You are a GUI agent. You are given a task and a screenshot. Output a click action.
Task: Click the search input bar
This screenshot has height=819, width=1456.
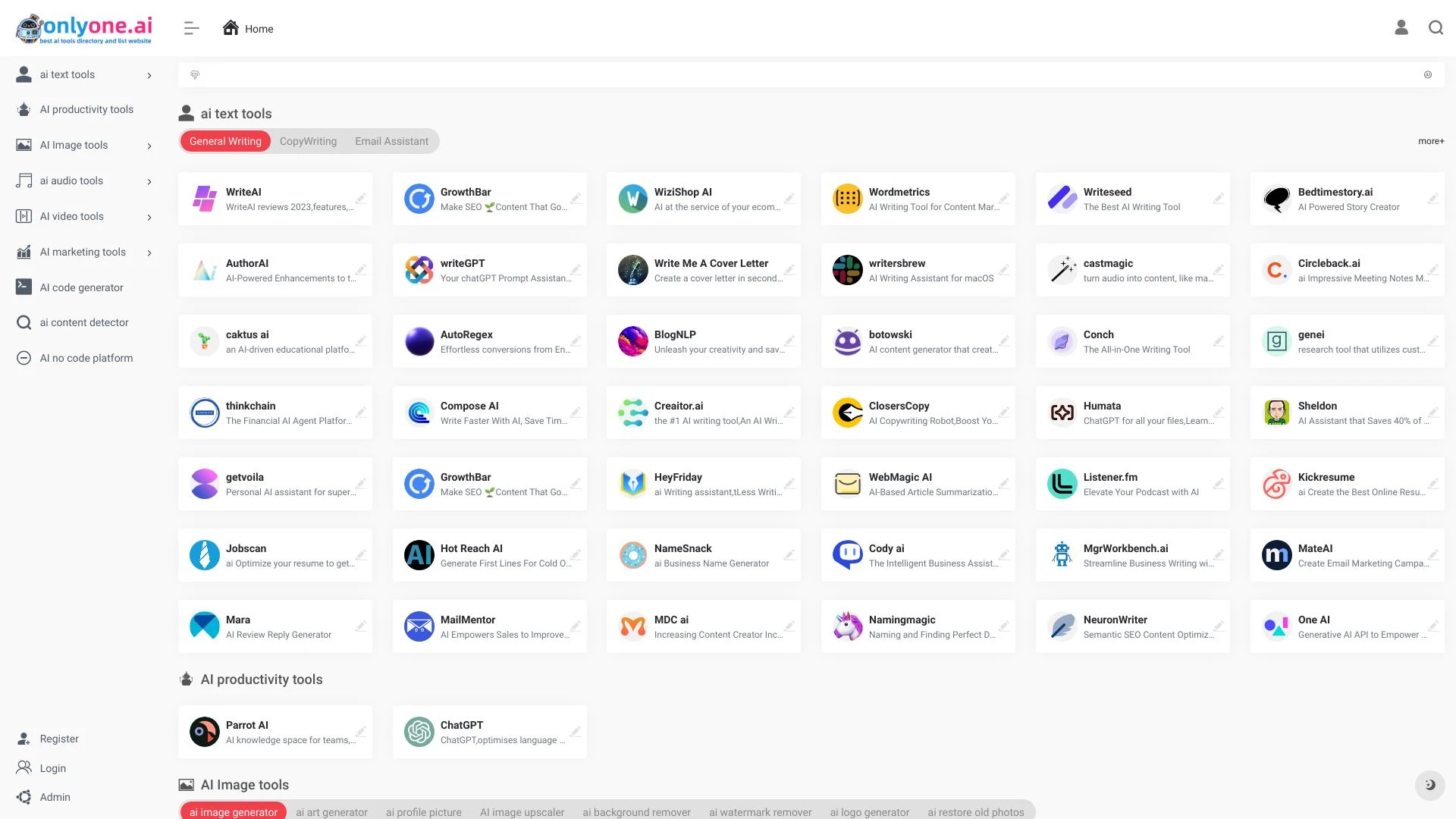point(810,75)
